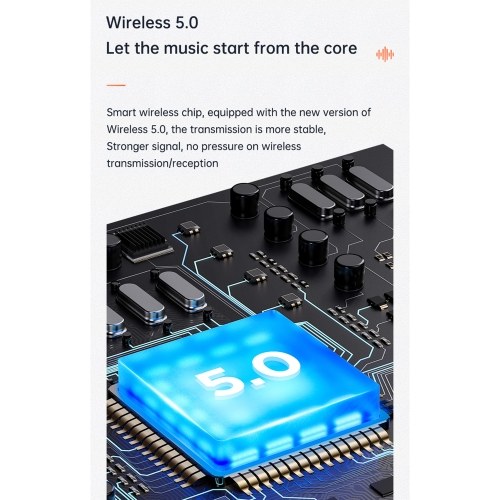Click "Let the music start from the core" headline
This screenshot has height=500, width=500.
click(231, 48)
